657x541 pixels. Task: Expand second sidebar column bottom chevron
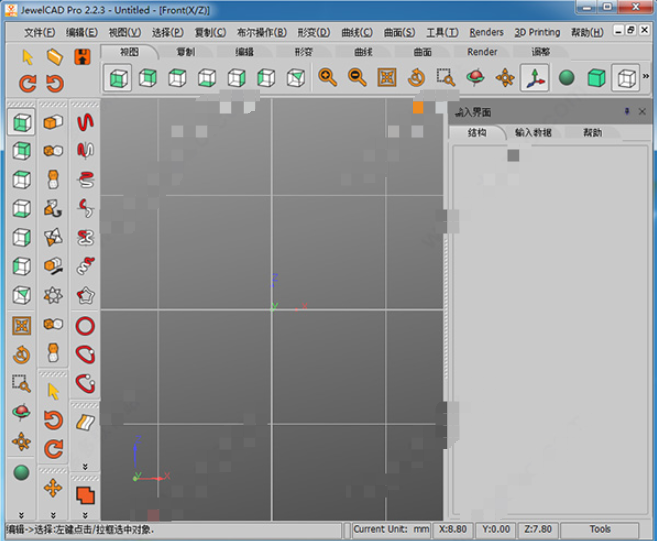53,515
